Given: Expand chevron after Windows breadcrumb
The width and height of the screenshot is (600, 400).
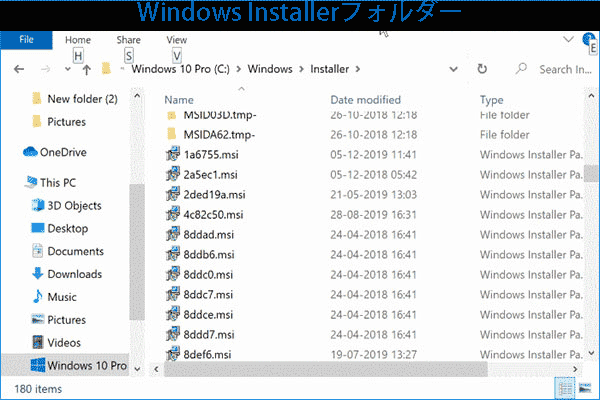Looking at the screenshot, I should pos(302,69).
